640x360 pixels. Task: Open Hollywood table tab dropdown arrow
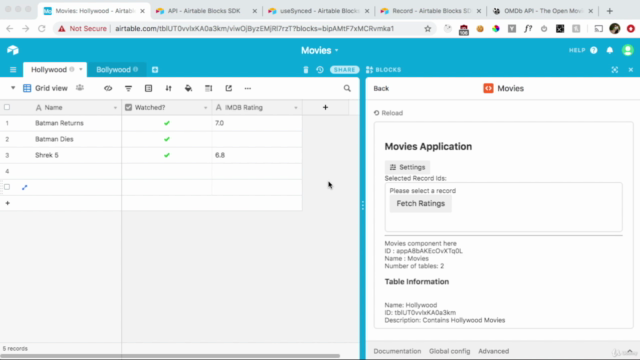80,69
